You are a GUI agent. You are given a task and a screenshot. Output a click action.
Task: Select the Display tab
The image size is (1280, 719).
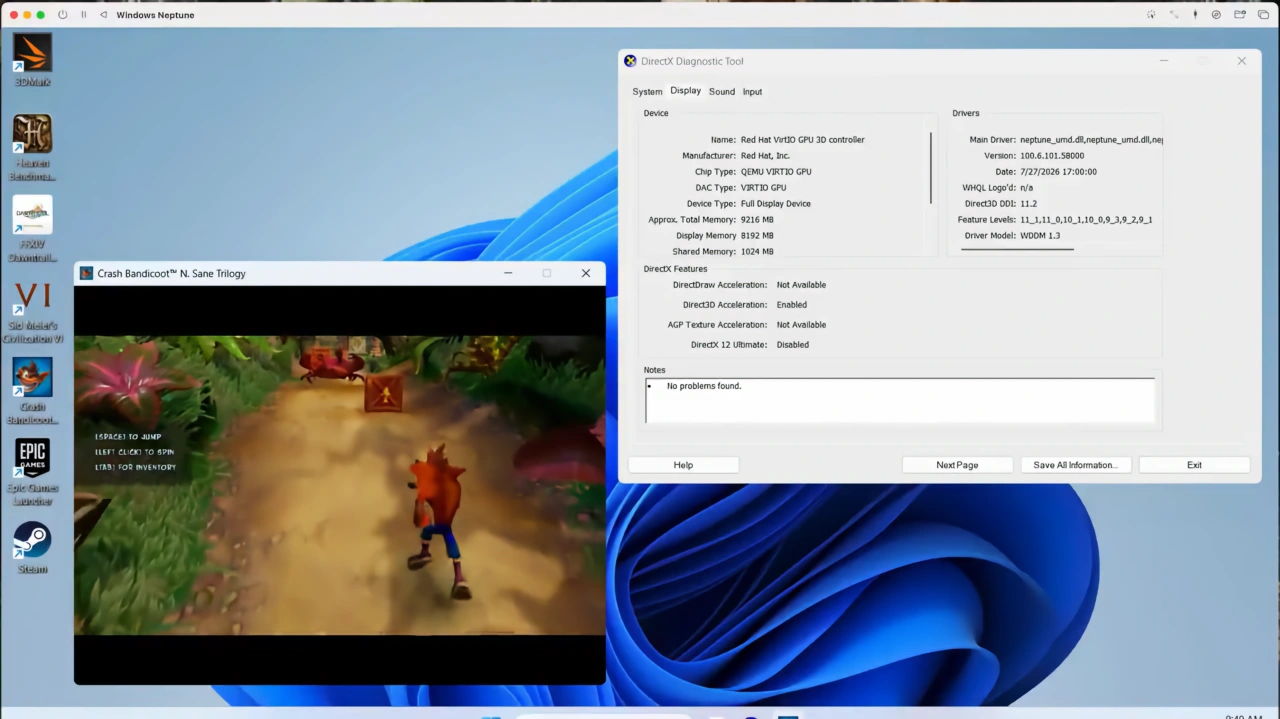click(685, 91)
